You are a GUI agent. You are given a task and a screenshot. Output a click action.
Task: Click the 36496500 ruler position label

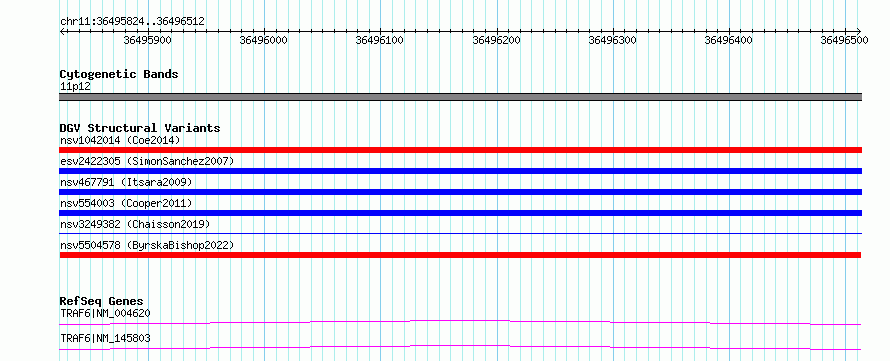[844, 40]
